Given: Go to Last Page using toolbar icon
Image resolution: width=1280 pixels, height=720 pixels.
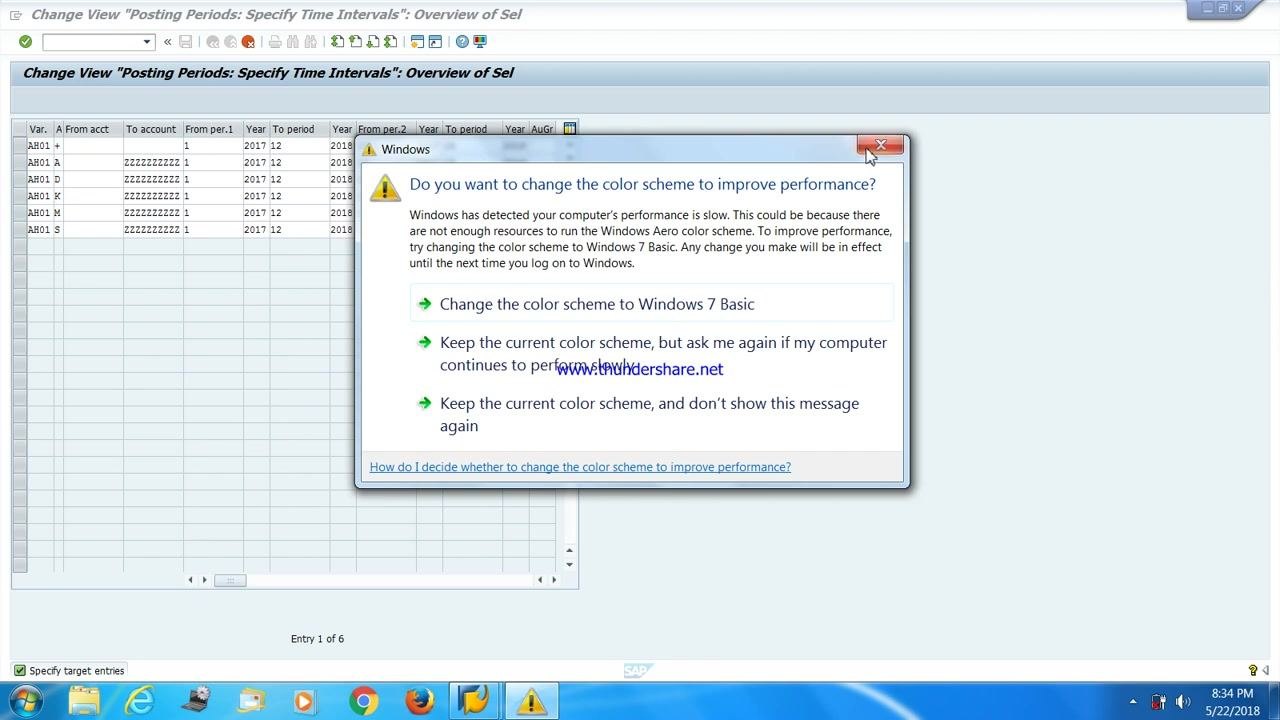Looking at the screenshot, I should coord(391,41).
